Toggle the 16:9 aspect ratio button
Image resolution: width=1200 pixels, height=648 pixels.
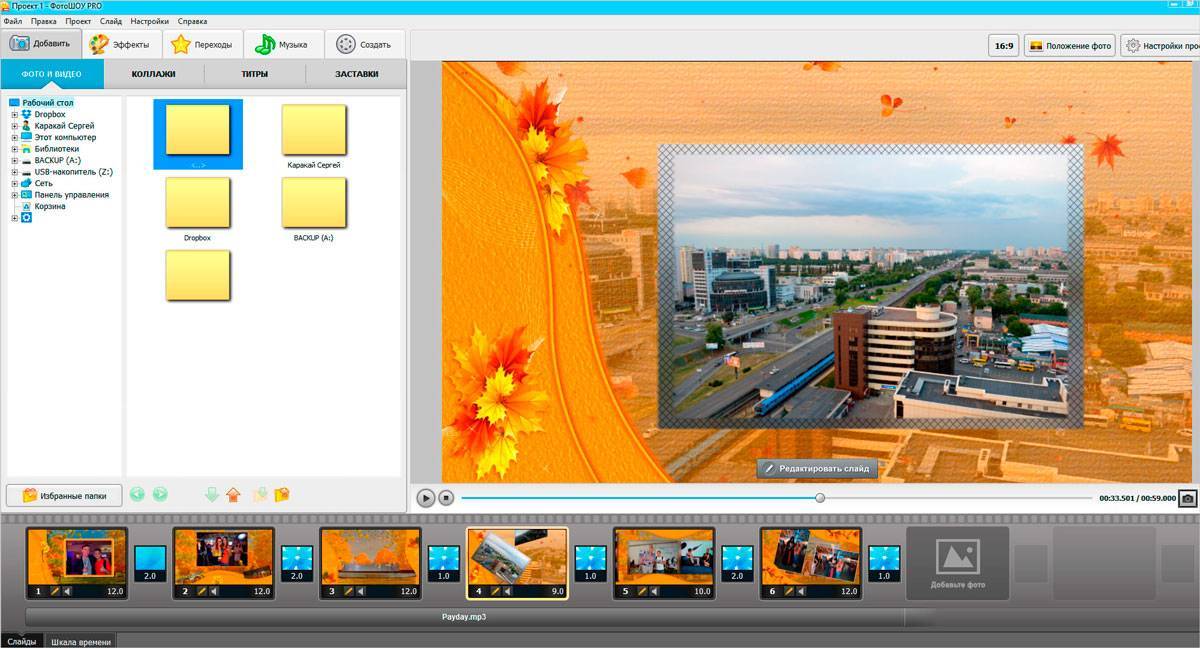coord(1002,46)
